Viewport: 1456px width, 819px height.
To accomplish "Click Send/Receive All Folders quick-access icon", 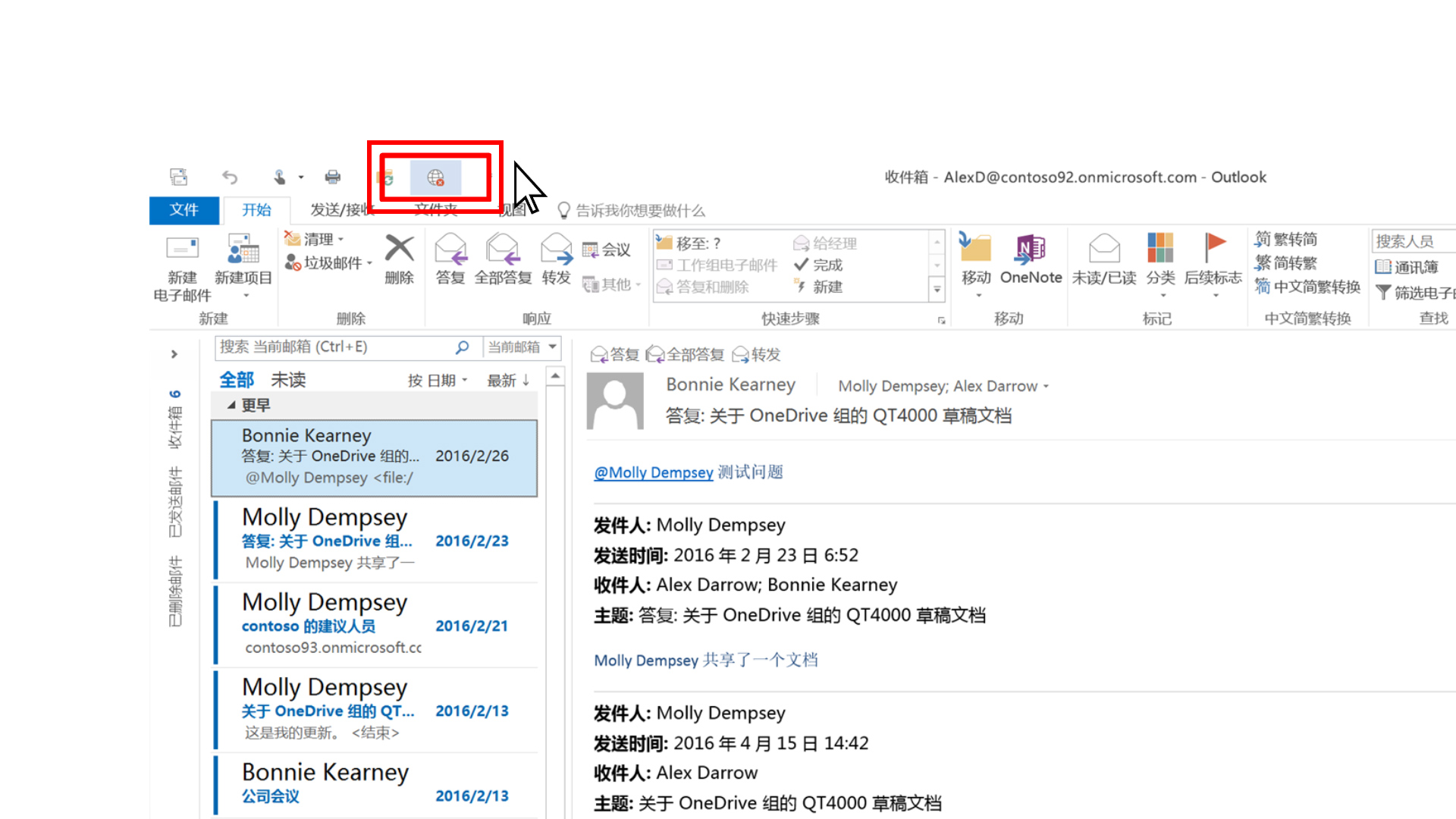I will click(179, 177).
